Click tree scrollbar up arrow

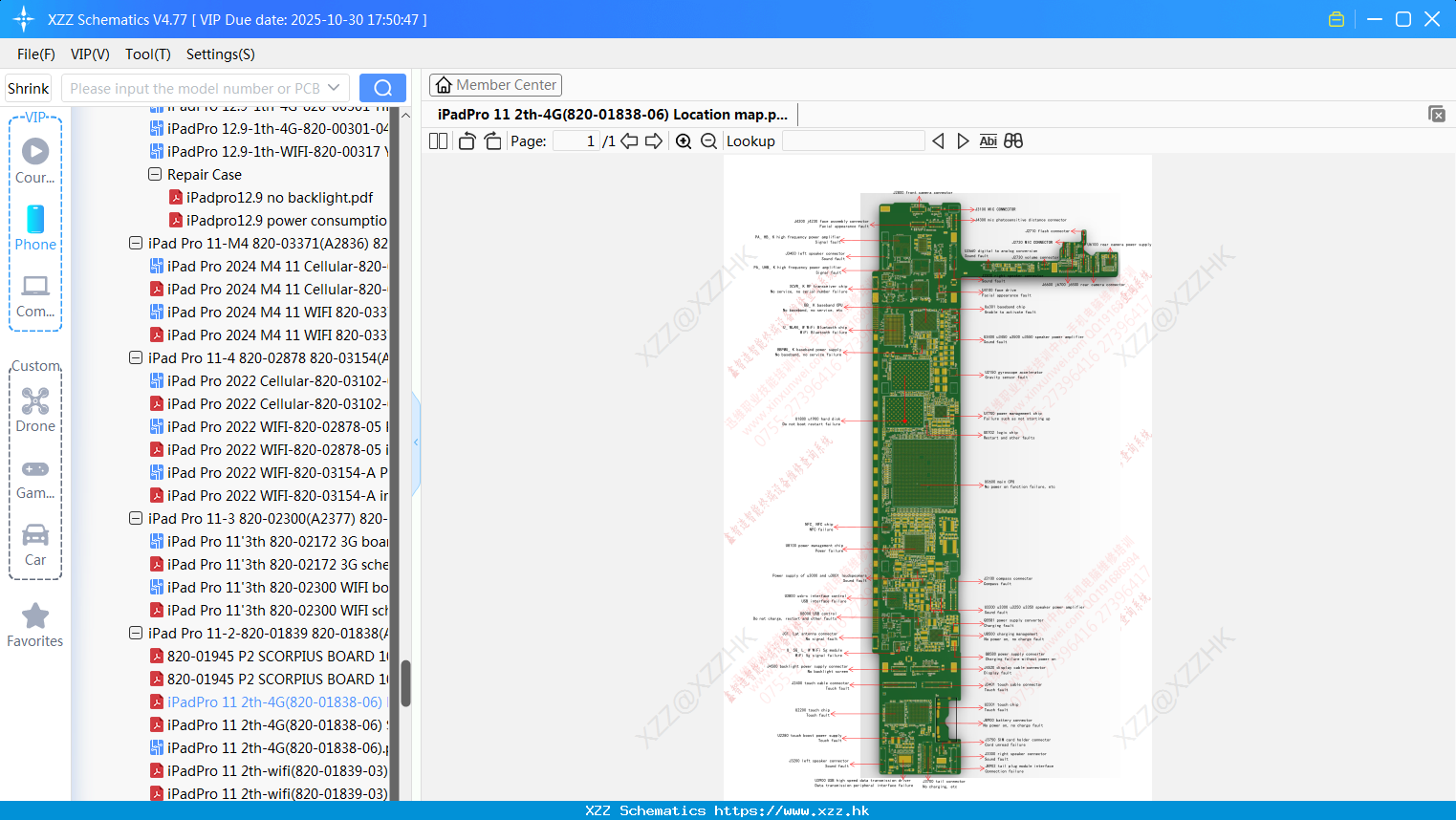click(405, 115)
